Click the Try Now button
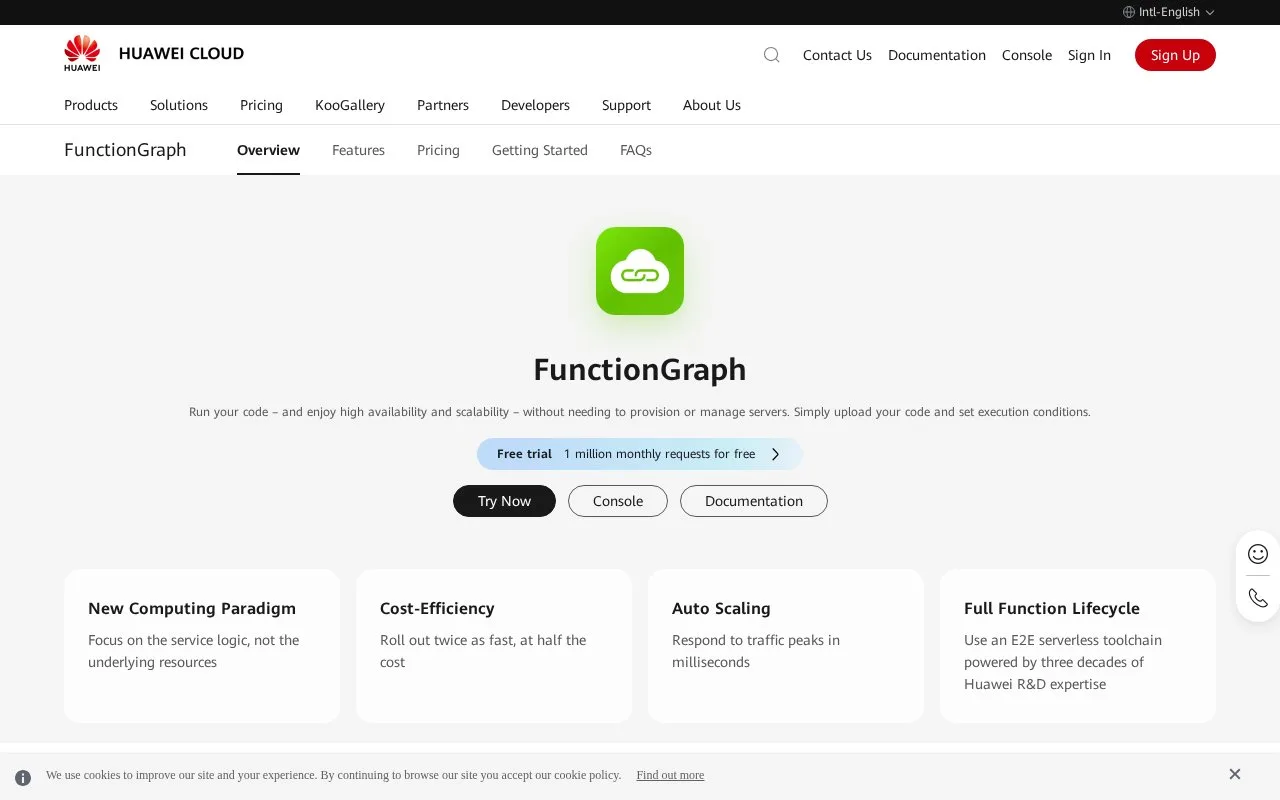Screen dimensions: 1280x800 click(504, 501)
